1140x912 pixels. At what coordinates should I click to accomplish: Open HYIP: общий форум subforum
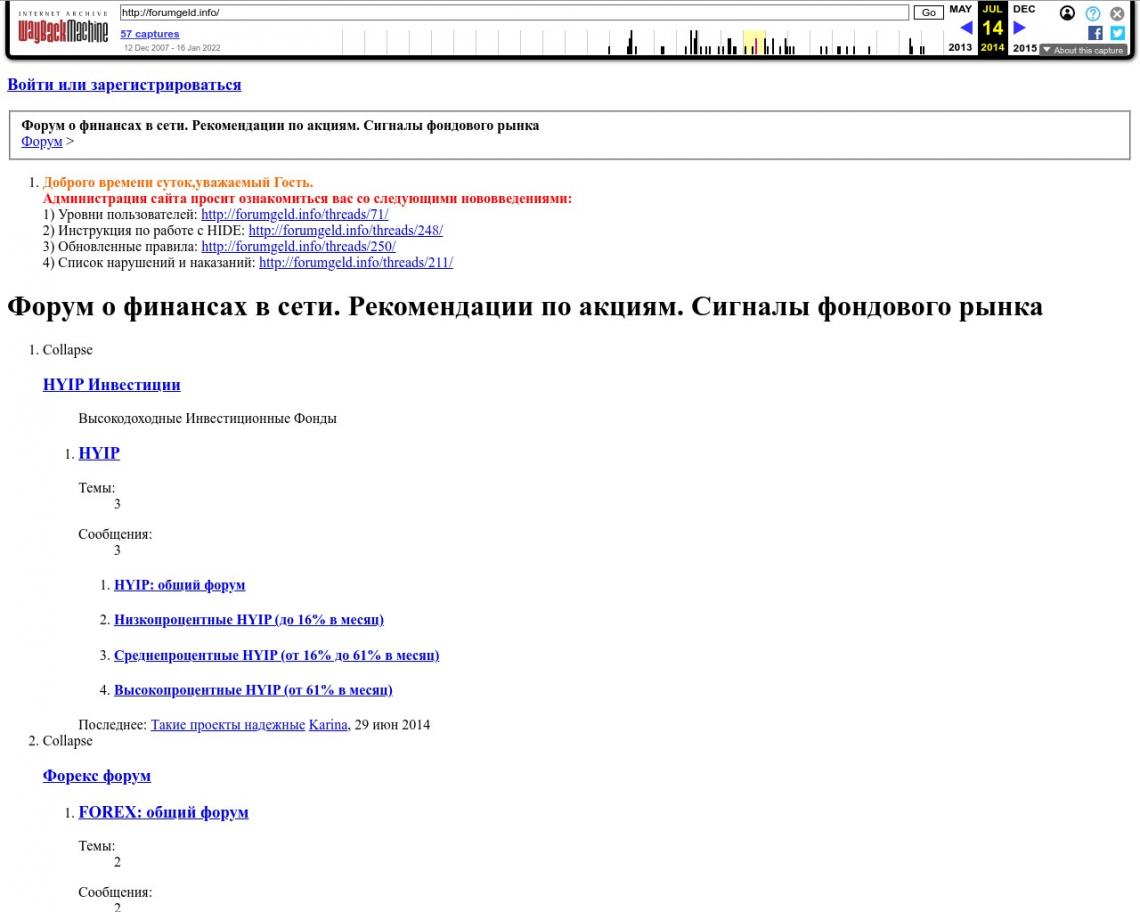click(x=179, y=585)
